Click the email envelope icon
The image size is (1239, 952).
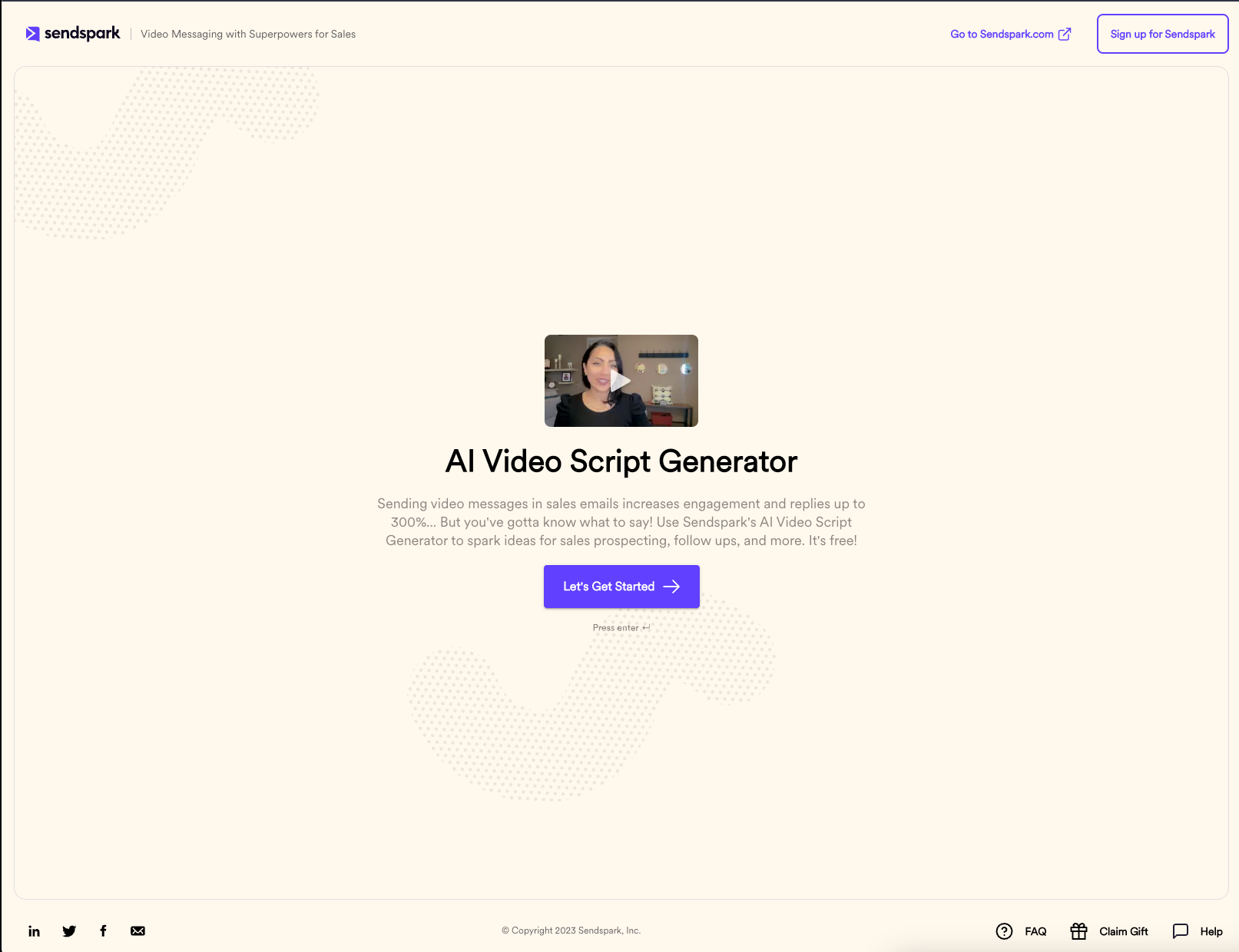137,931
